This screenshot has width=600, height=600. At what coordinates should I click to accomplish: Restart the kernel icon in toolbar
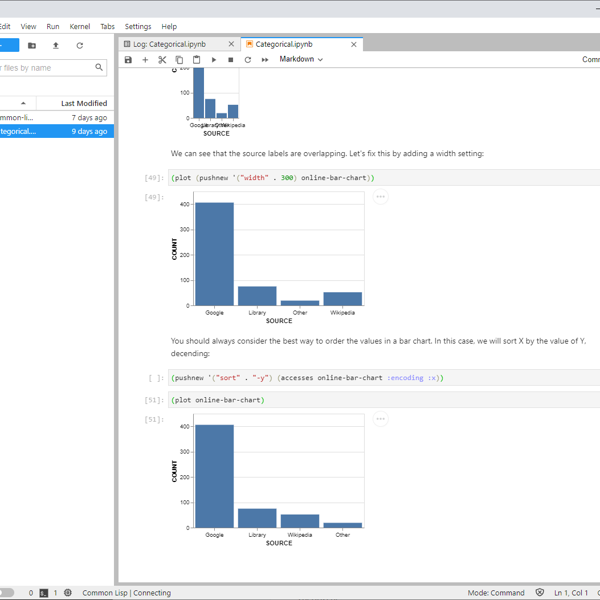(247, 60)
